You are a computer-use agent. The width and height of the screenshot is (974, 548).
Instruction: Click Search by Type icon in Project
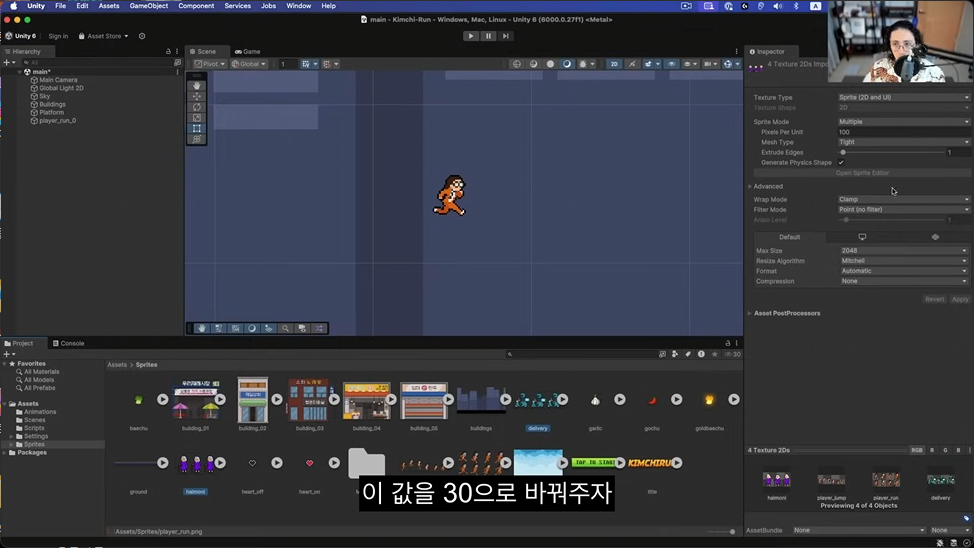click(675, 354)
